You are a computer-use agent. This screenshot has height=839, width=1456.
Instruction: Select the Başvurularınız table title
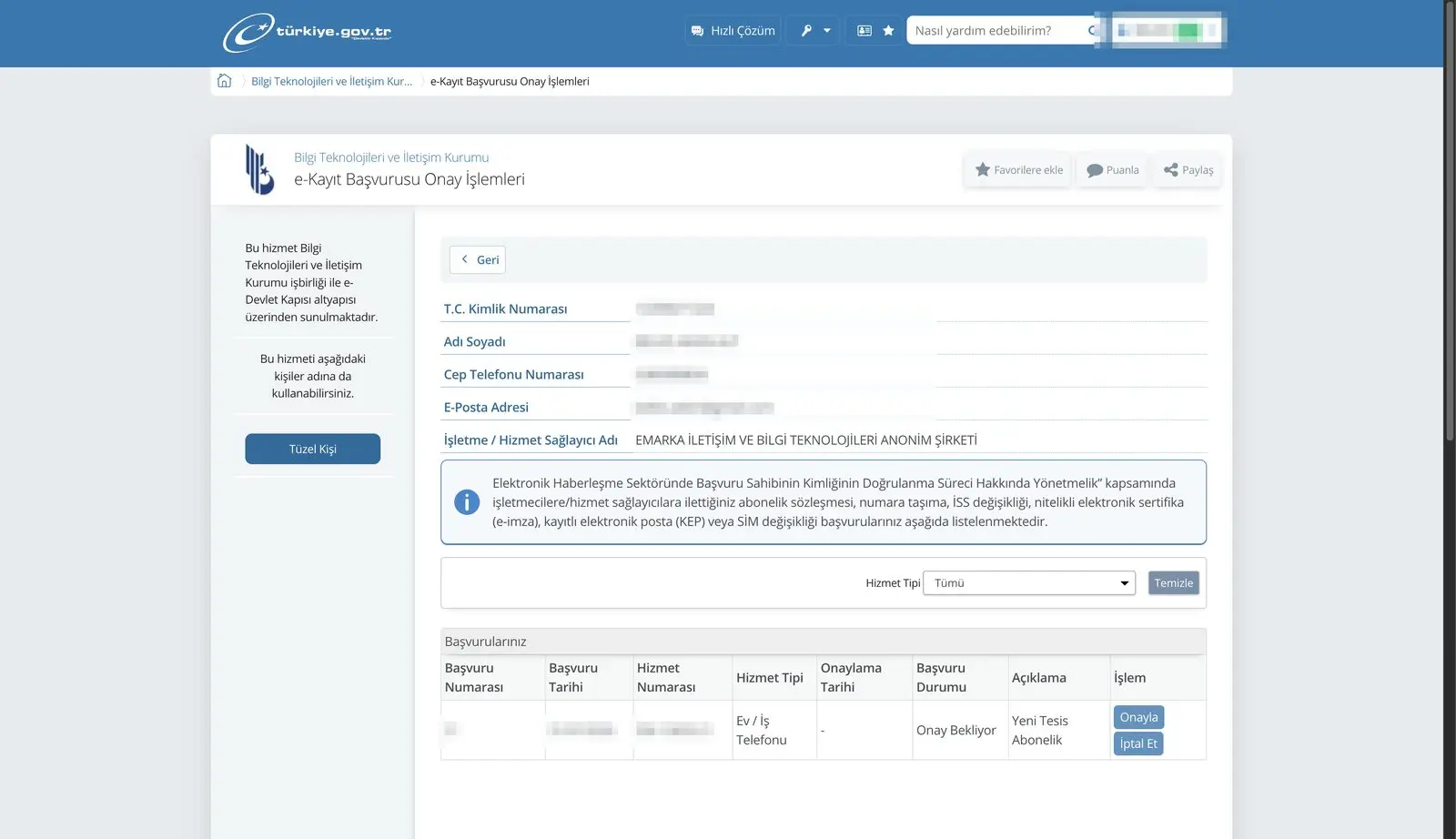(485, 642)
